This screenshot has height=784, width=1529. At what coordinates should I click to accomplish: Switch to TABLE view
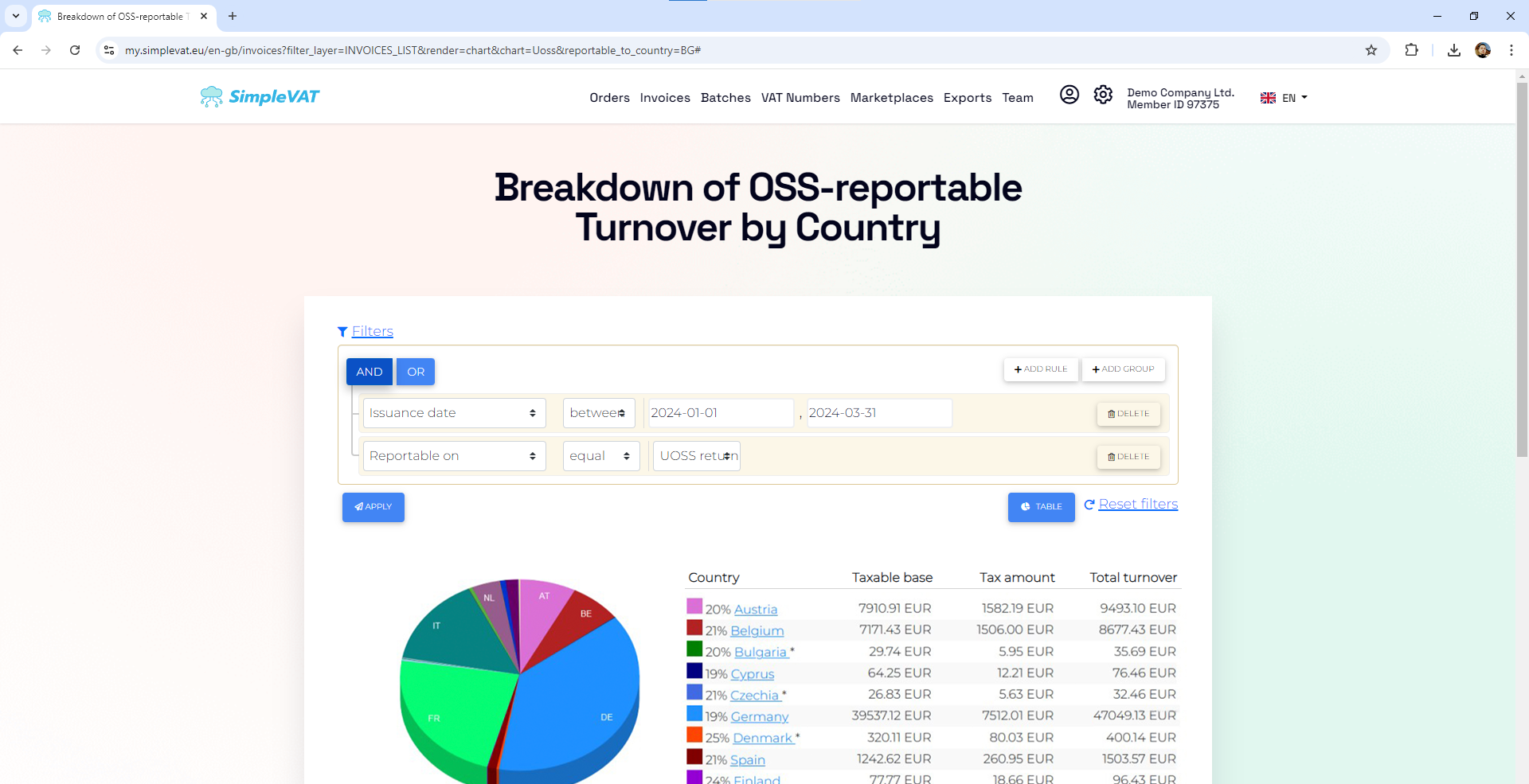click(x=1041, y=507)
